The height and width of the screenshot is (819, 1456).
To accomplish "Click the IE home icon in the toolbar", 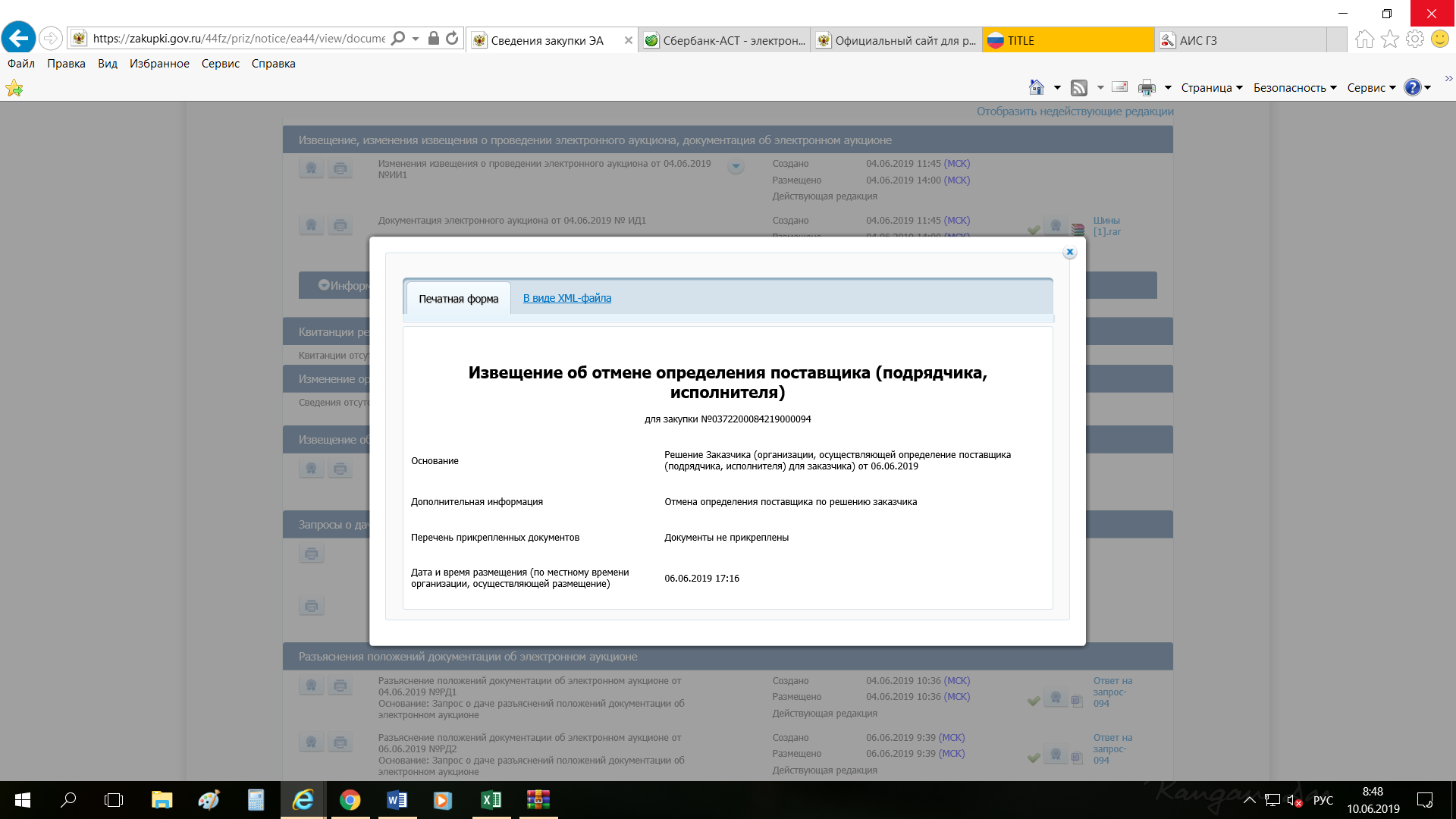I will pyautogui.click(x=1036, y=88).
